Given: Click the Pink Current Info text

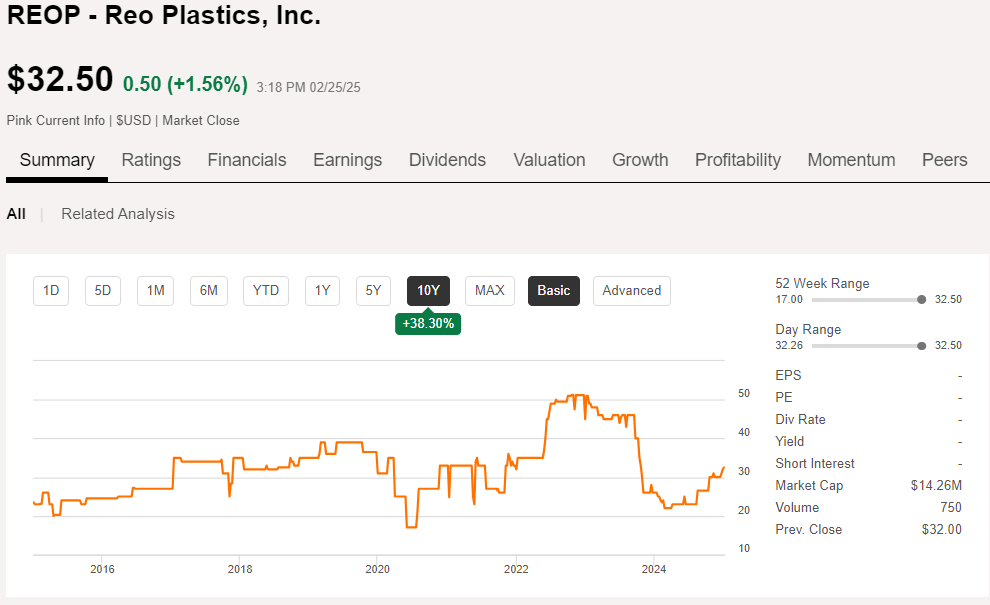Looking at the screenshot, I should (56, 121).
